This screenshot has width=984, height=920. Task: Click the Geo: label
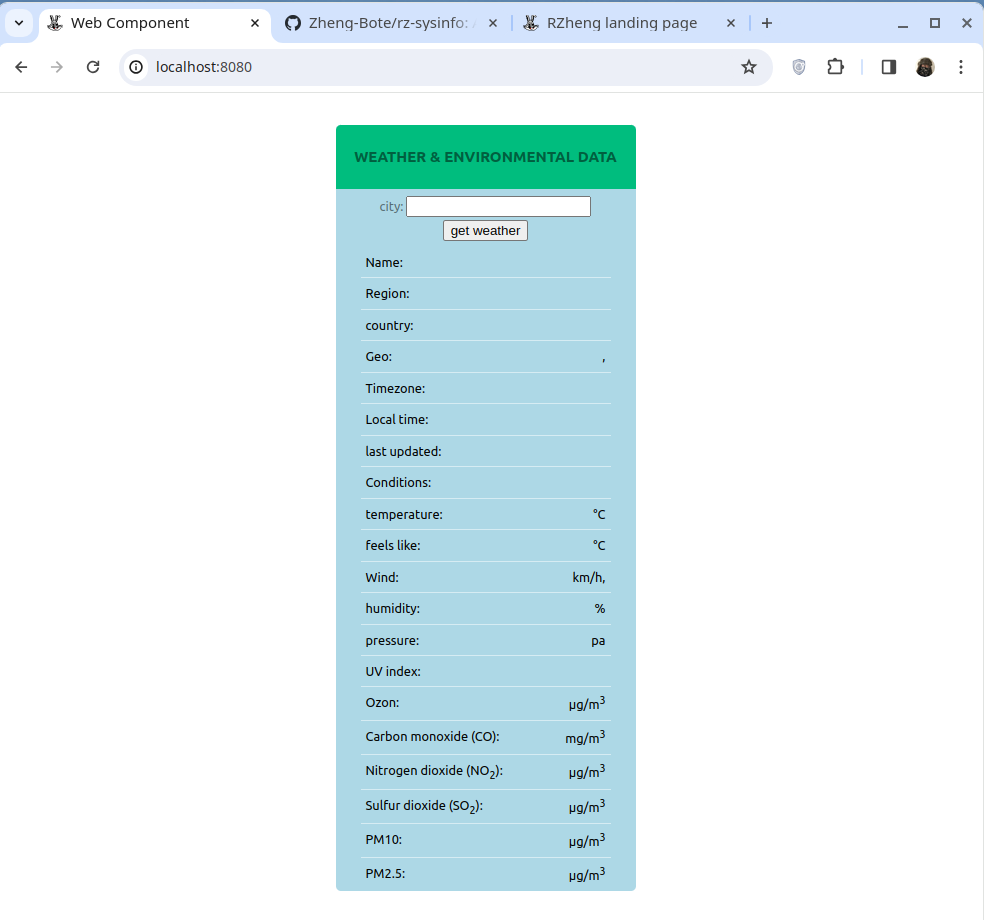[378, 357]
